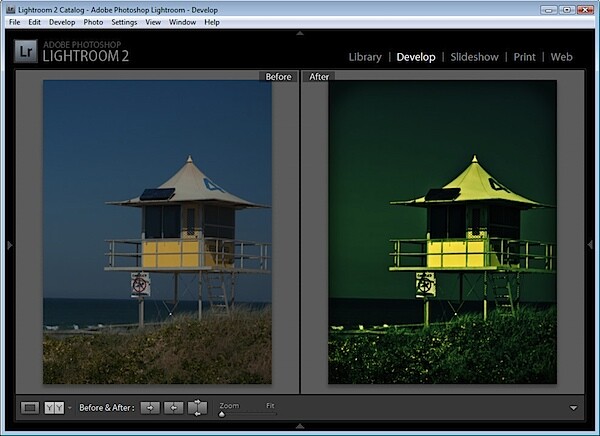Copy After settings to Before button
Screen dimensions: 600x436
(x=173, y=407)
